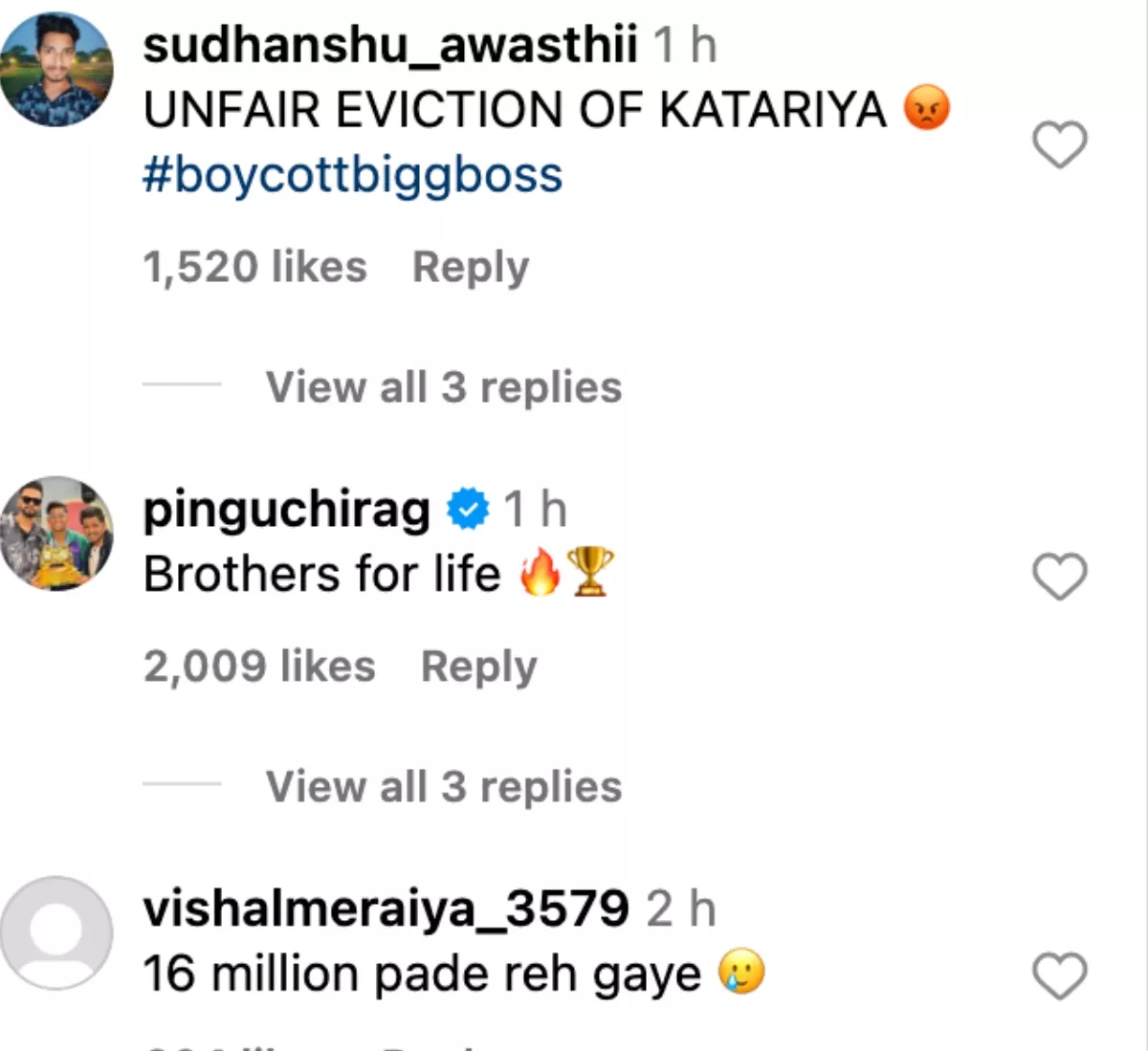1148x1051 pixels.
Task: Open the sudhanshu_awasthii username link
Action: pyautogui.click(x=389, y=45)
